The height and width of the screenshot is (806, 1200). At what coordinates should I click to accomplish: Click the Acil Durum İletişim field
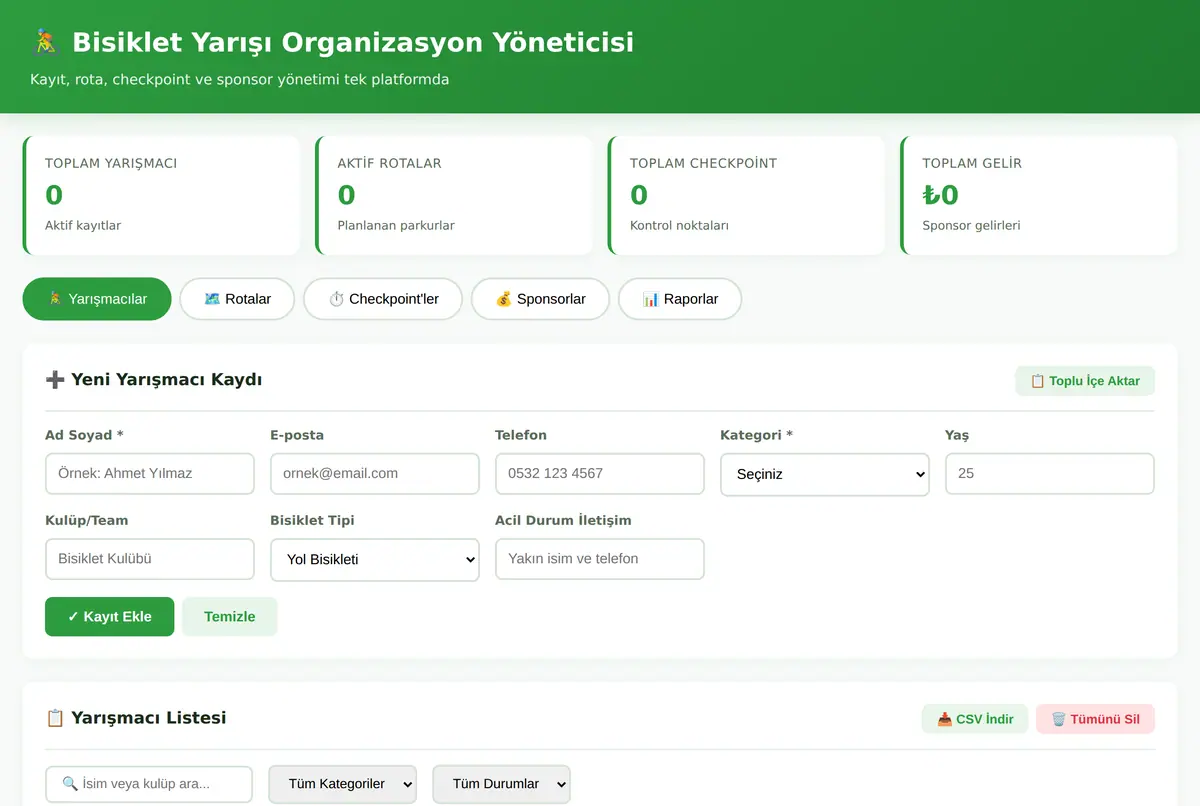600,559
